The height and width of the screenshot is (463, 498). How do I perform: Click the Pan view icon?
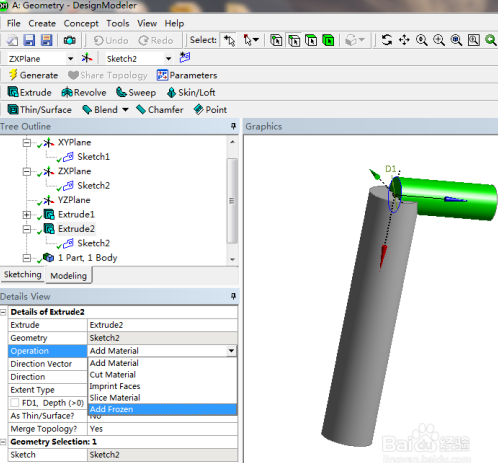(404, 40)
